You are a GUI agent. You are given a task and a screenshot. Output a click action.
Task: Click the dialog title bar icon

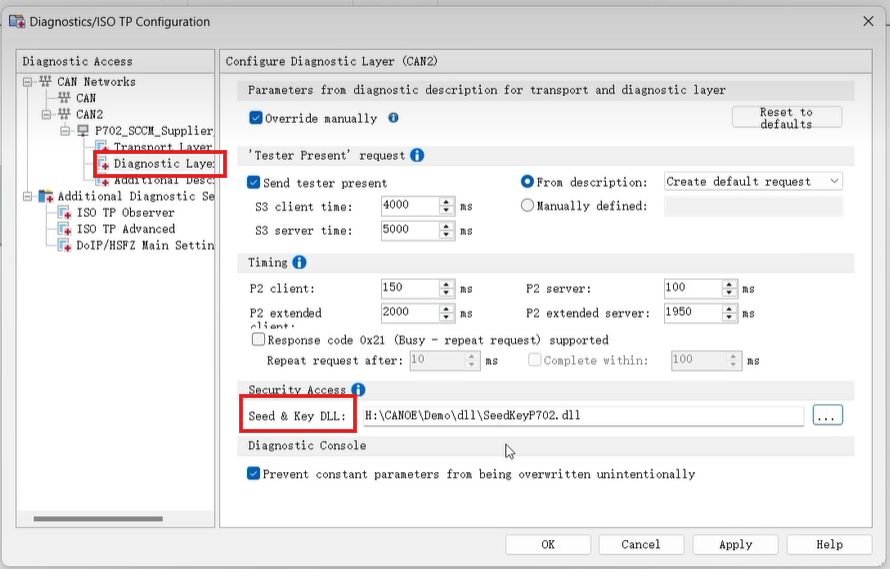coord(17,22)
